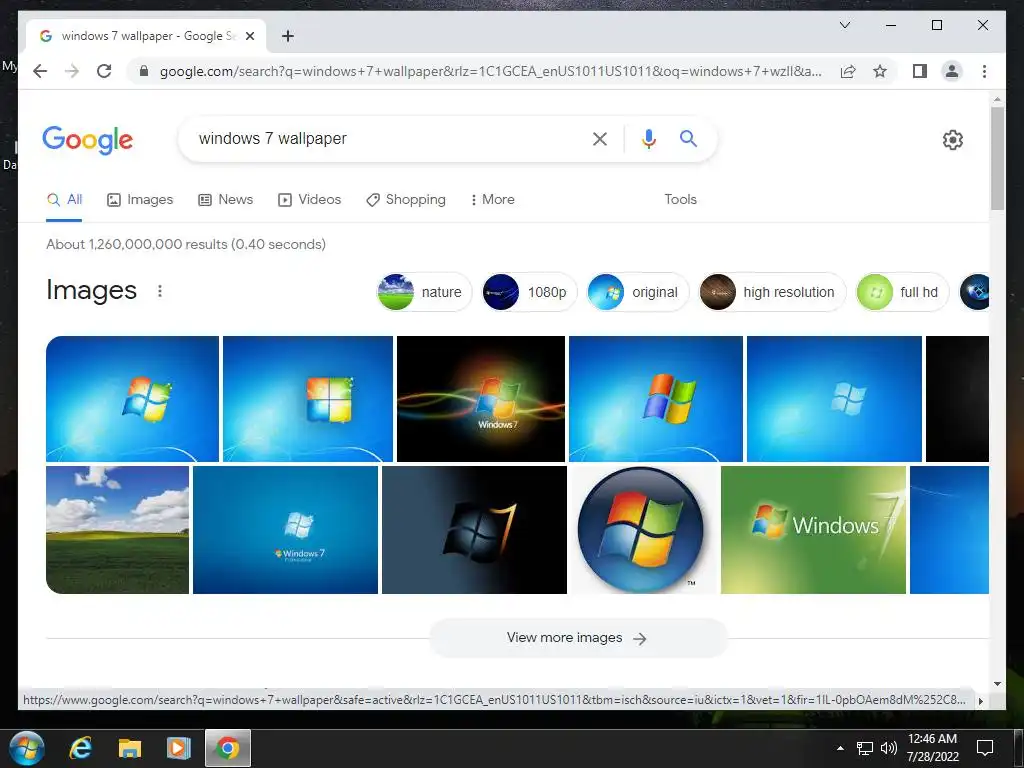This screenshot has width=1024, height=768.
Task: Go back to the previous page
Action: [x=40, y=71]
